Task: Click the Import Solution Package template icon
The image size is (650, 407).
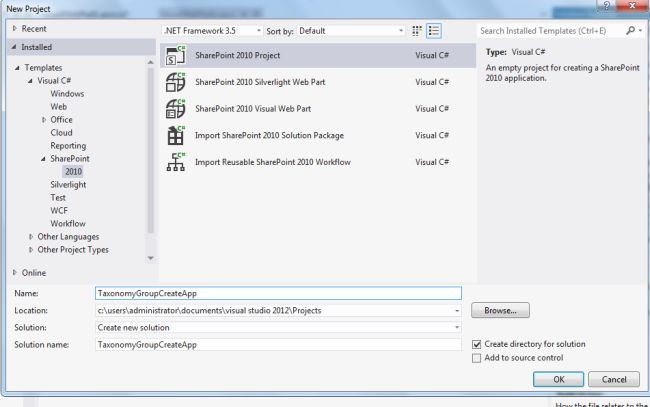Action: point(175,136)
